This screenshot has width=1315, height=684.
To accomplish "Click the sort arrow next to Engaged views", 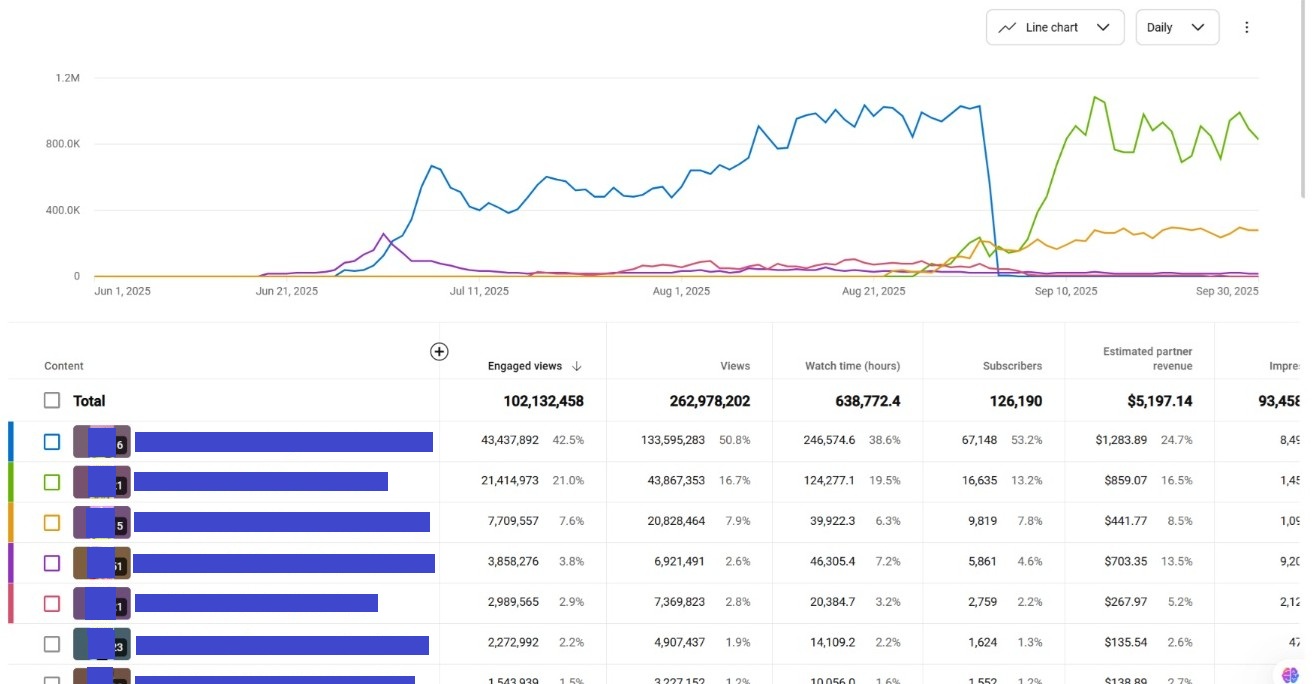I will (x=577, y=366).
